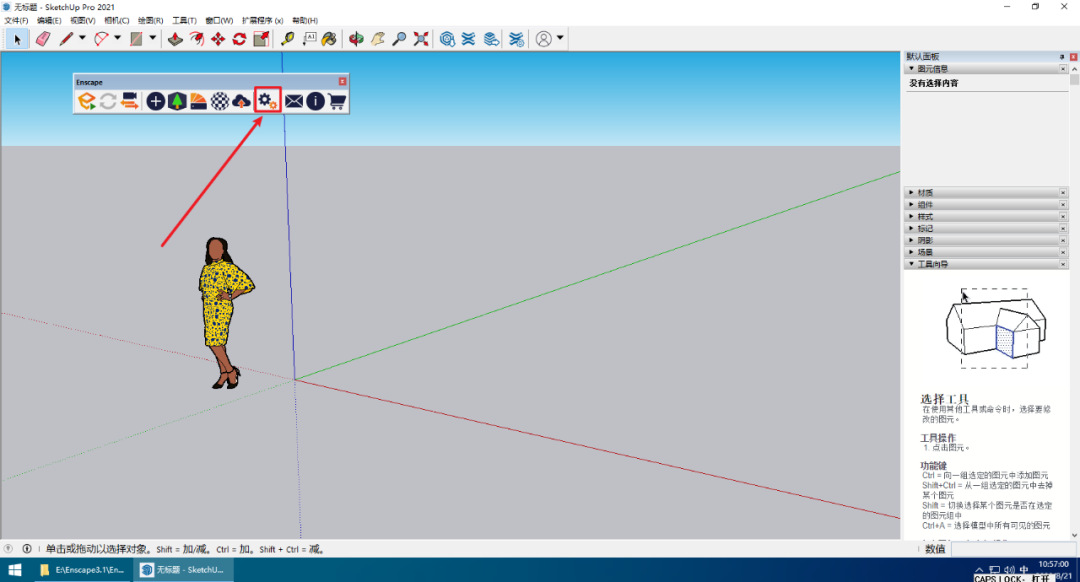
Task: Open Enscape General Options gear icon
Action: pos(267,101)
